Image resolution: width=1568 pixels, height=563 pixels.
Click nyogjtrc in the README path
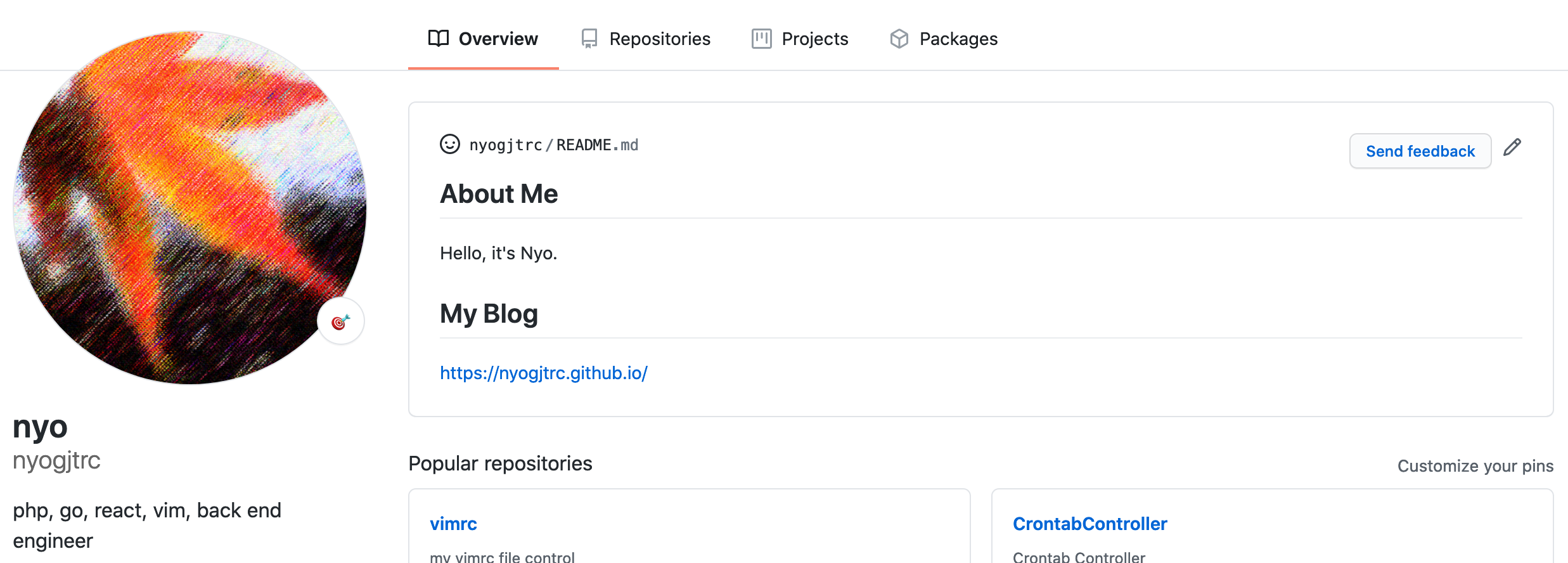tap(505, 145)
